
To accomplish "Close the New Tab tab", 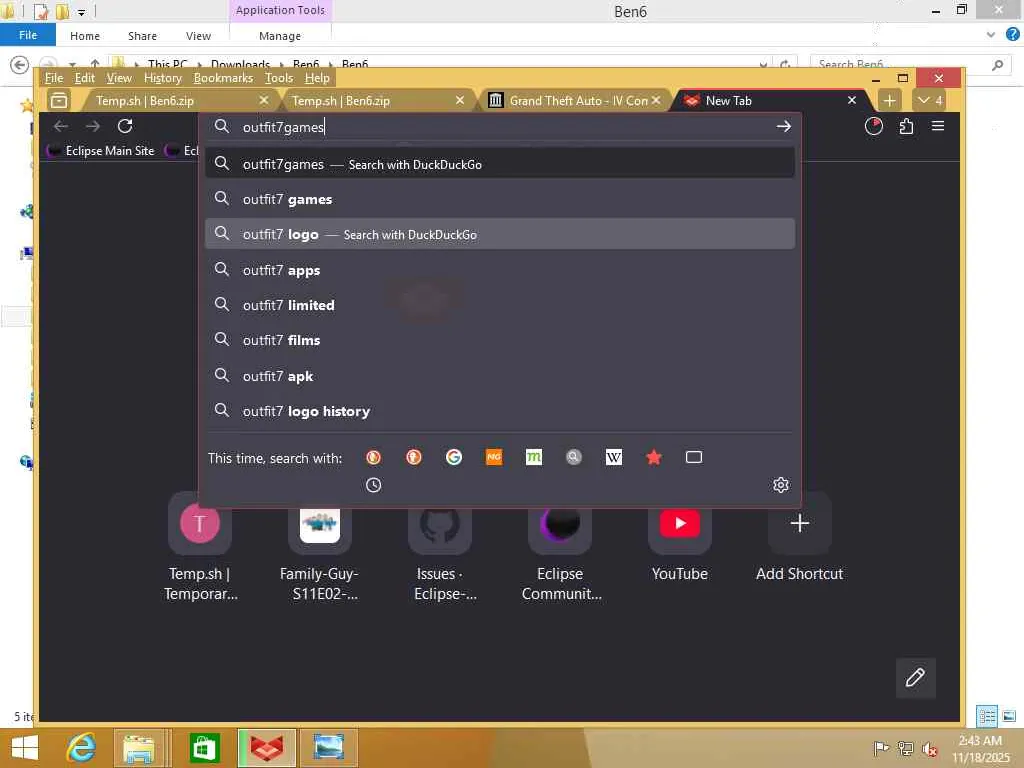I will pos(852,100).
